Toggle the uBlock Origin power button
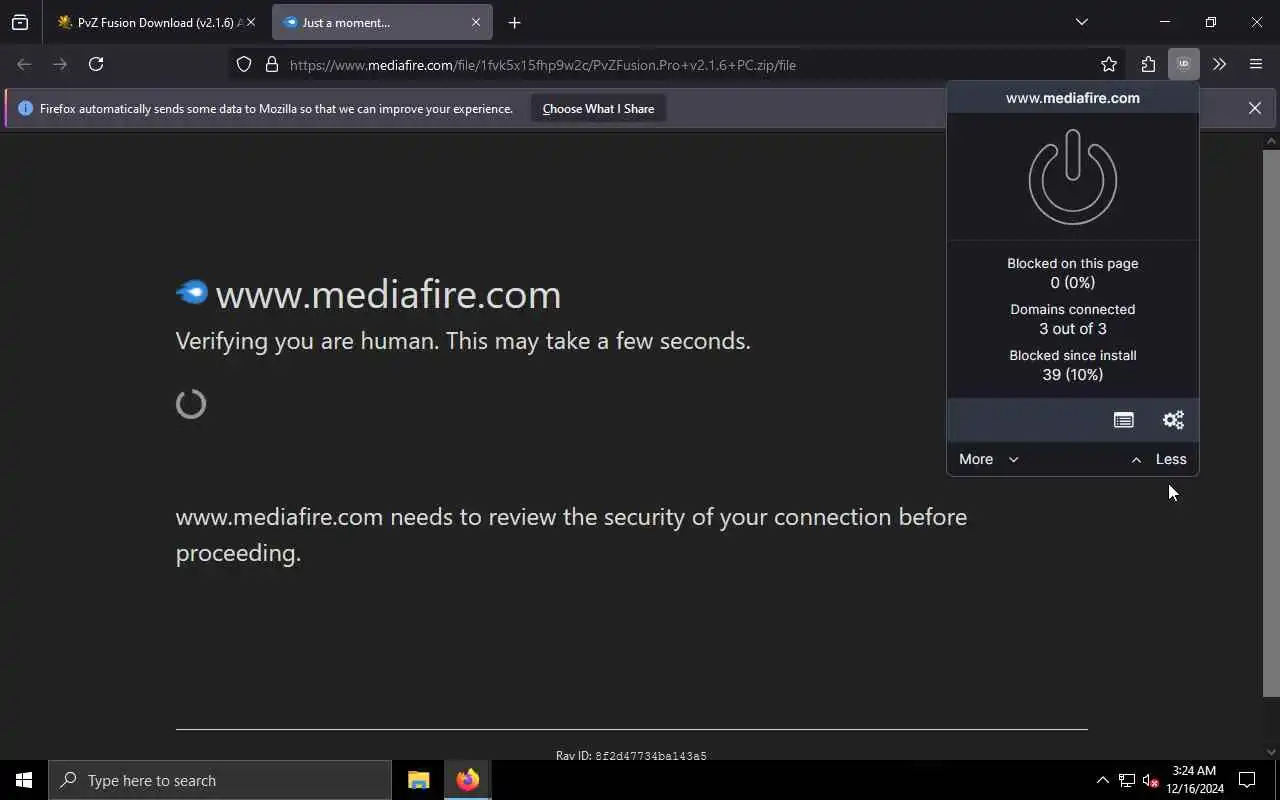This screenshot has height=800, width=1280. click(x=1072, y=178)
